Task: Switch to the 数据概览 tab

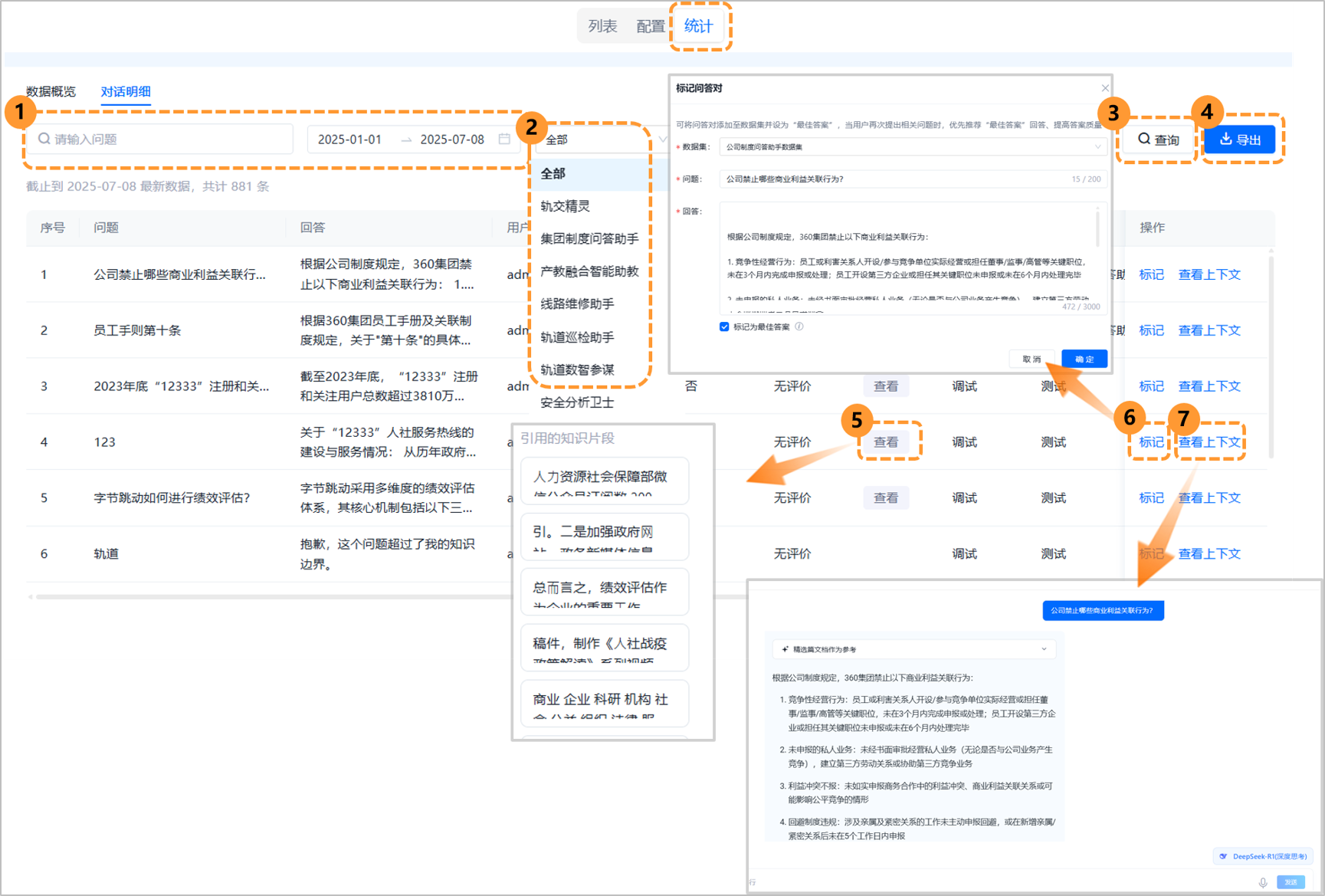Action: pyautogui.click(x=50, y=91)
